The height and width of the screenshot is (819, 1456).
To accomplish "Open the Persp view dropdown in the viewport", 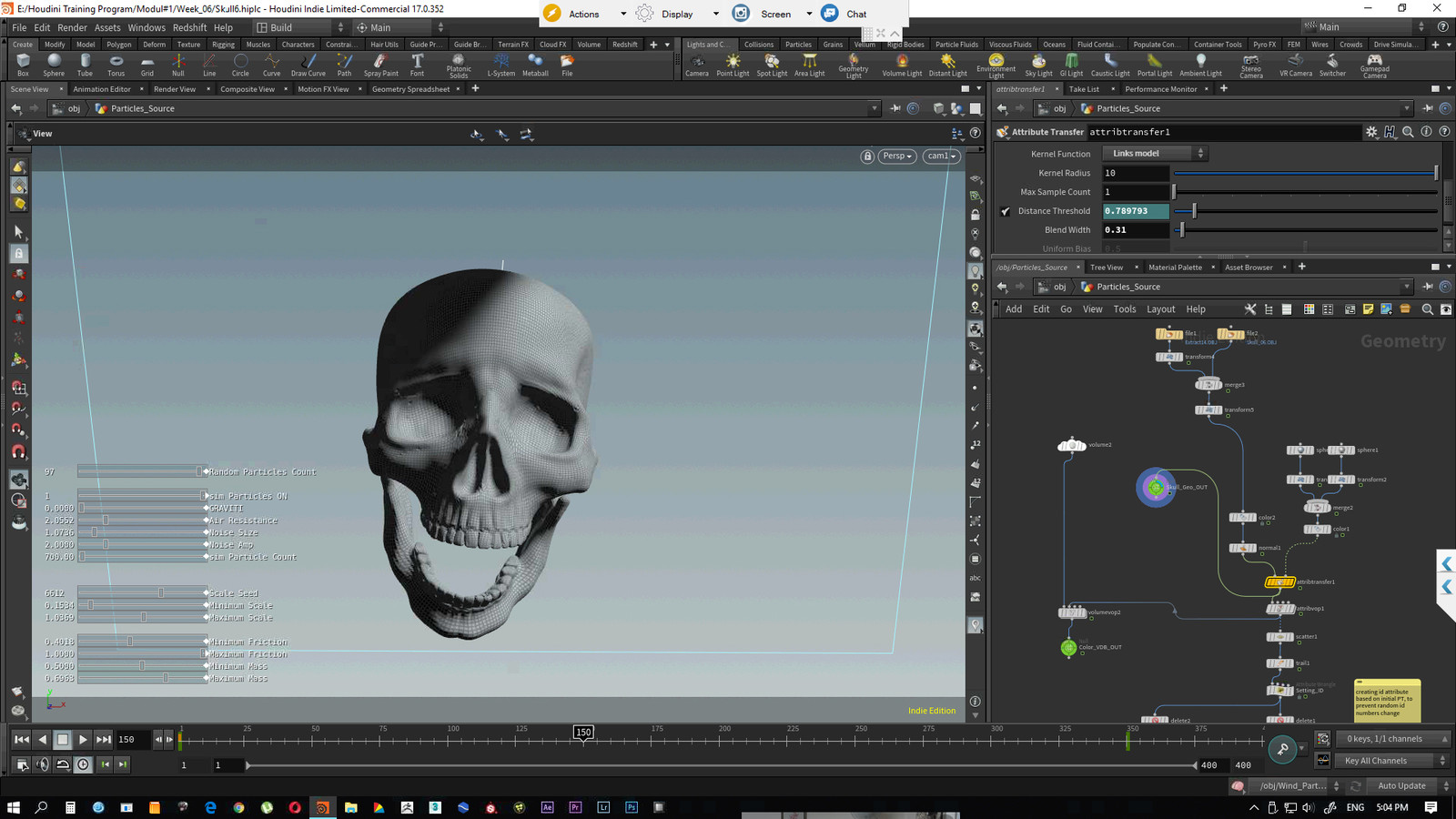I will pyautogui.click(x=895, y=156).
